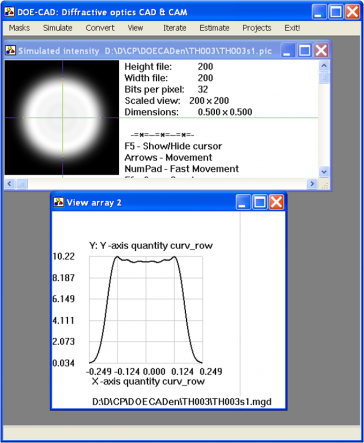Open the Estimate menu
The image size is (364, 443).
(214, 28)
